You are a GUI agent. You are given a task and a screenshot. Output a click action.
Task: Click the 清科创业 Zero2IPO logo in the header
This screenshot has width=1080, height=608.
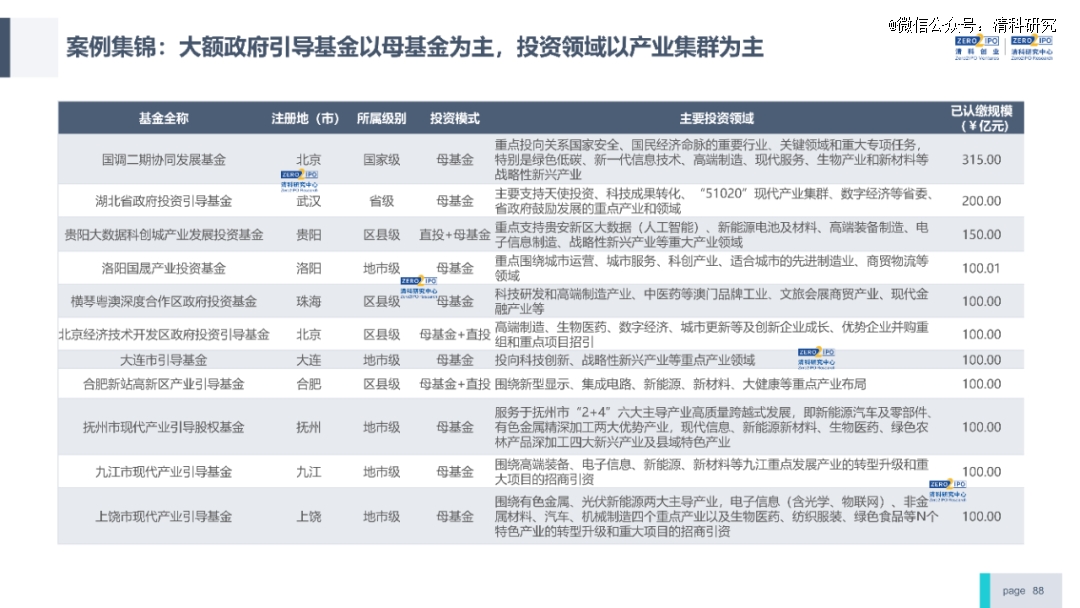pyautogui.click(x=977, y=48)
